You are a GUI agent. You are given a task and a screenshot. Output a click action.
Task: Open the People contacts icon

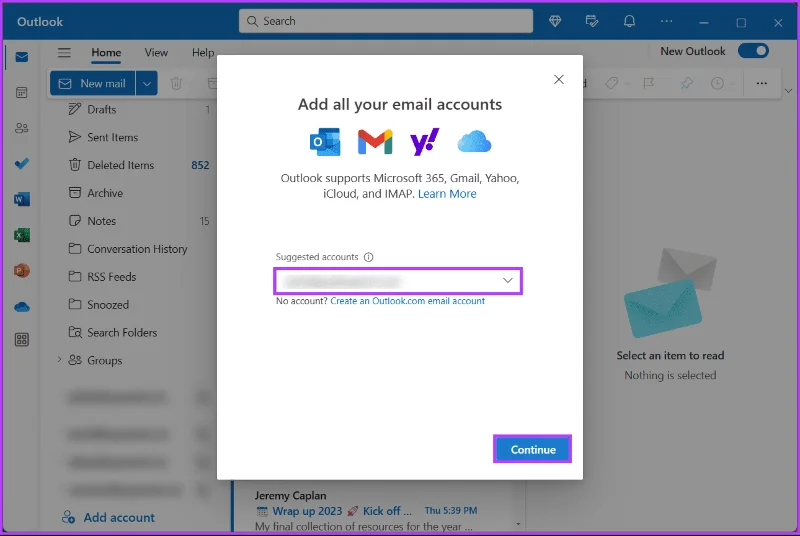coord(21,128)
